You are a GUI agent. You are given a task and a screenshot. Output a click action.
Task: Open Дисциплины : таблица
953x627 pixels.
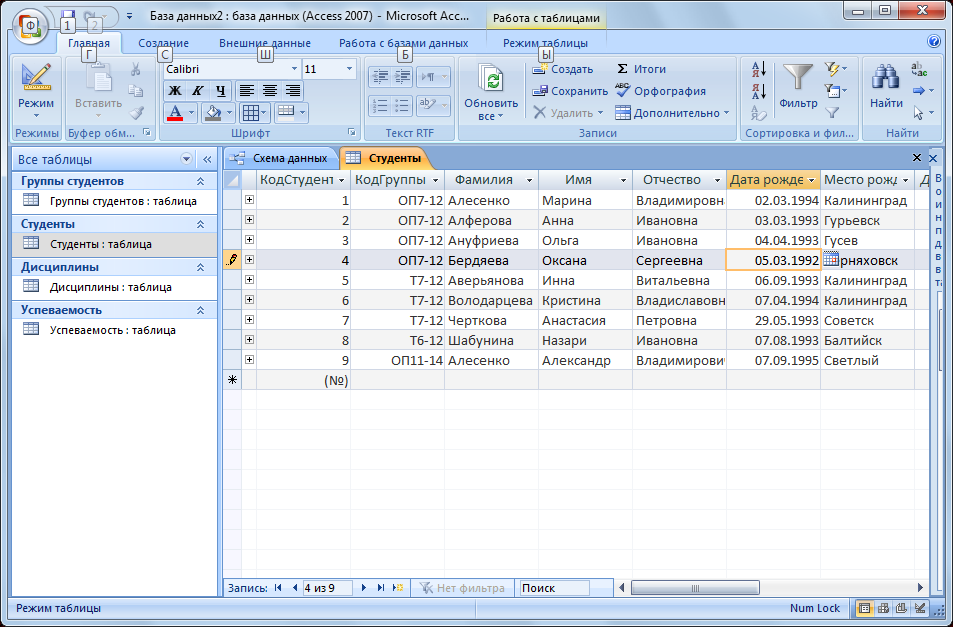[111, 287]
